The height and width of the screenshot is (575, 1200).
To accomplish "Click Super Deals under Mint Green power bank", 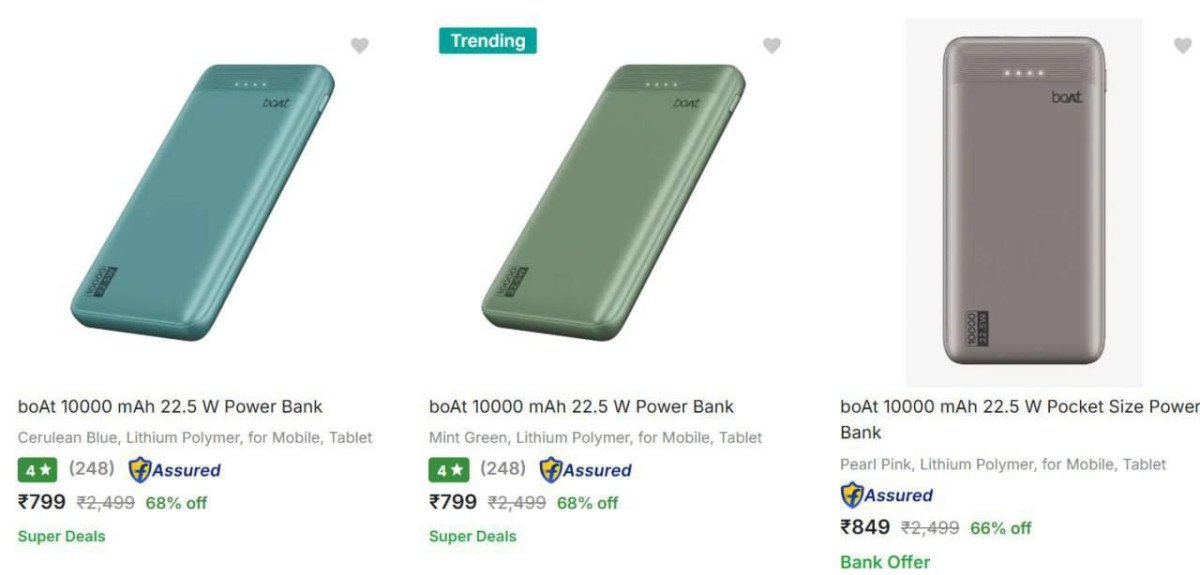I will tap(472, 536).
